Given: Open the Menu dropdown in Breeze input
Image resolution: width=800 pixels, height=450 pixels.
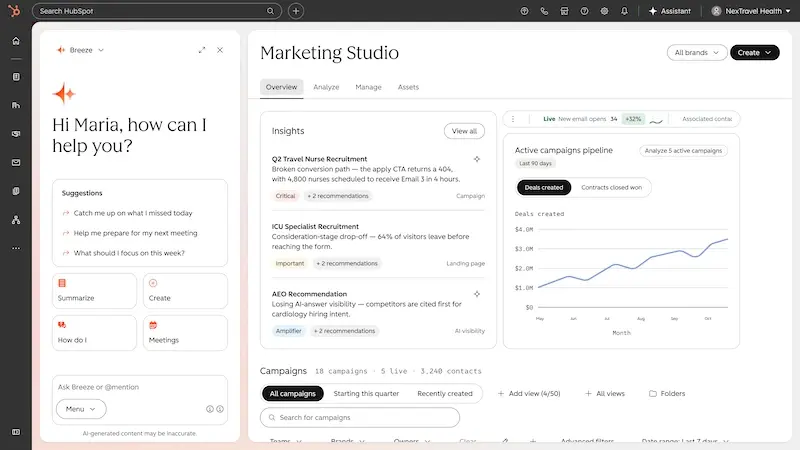Looking at the screenshot, I should tap(81, 409).
